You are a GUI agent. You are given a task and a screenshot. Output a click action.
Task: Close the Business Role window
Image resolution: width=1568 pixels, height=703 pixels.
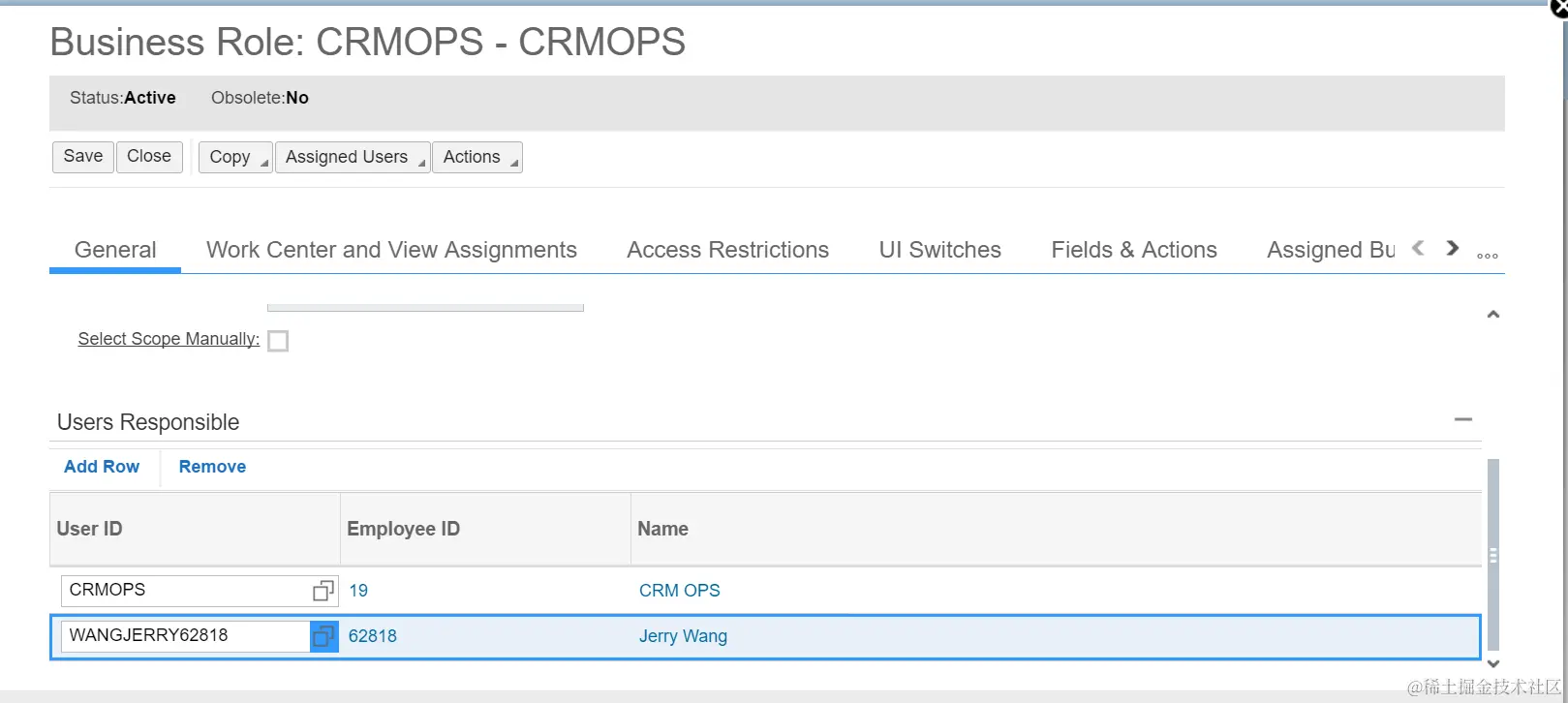coord(1558,8)
